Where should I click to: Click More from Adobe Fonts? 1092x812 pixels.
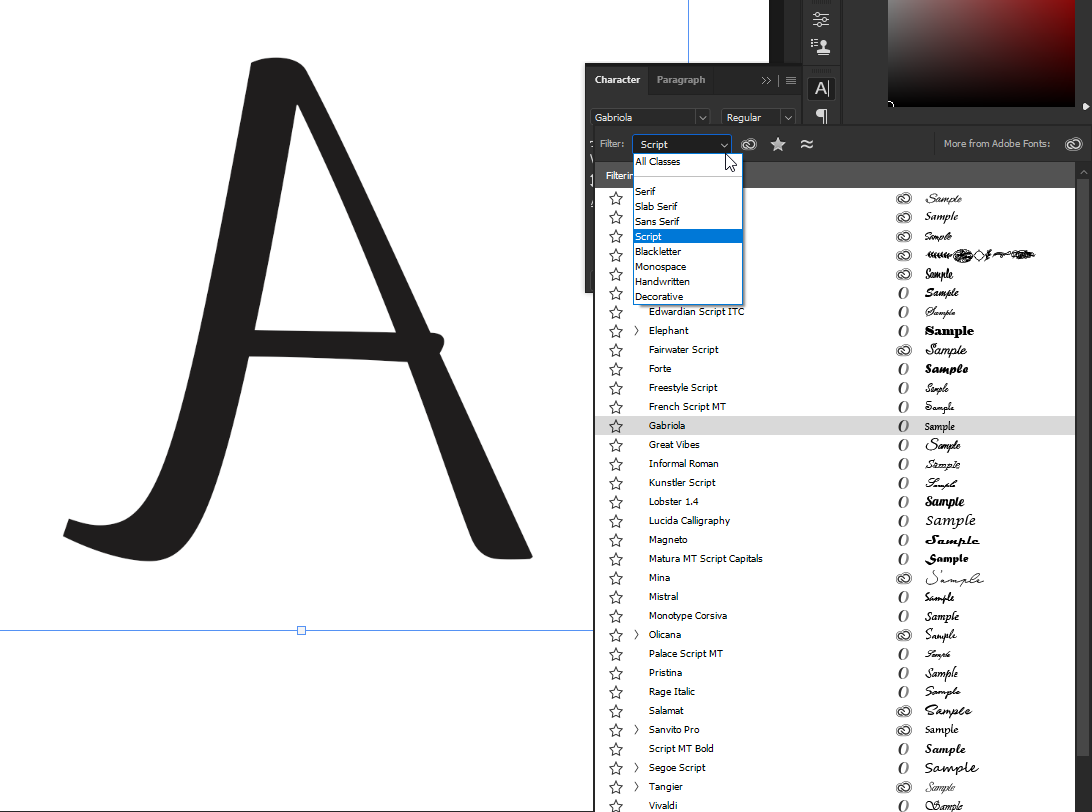tap(996, 143)
